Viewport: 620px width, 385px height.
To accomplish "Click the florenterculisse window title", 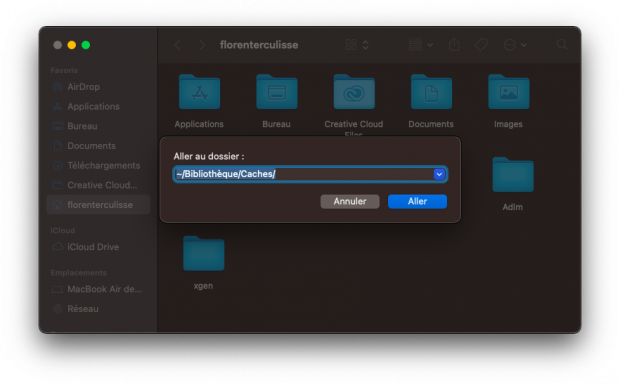I will click(259, 45).
